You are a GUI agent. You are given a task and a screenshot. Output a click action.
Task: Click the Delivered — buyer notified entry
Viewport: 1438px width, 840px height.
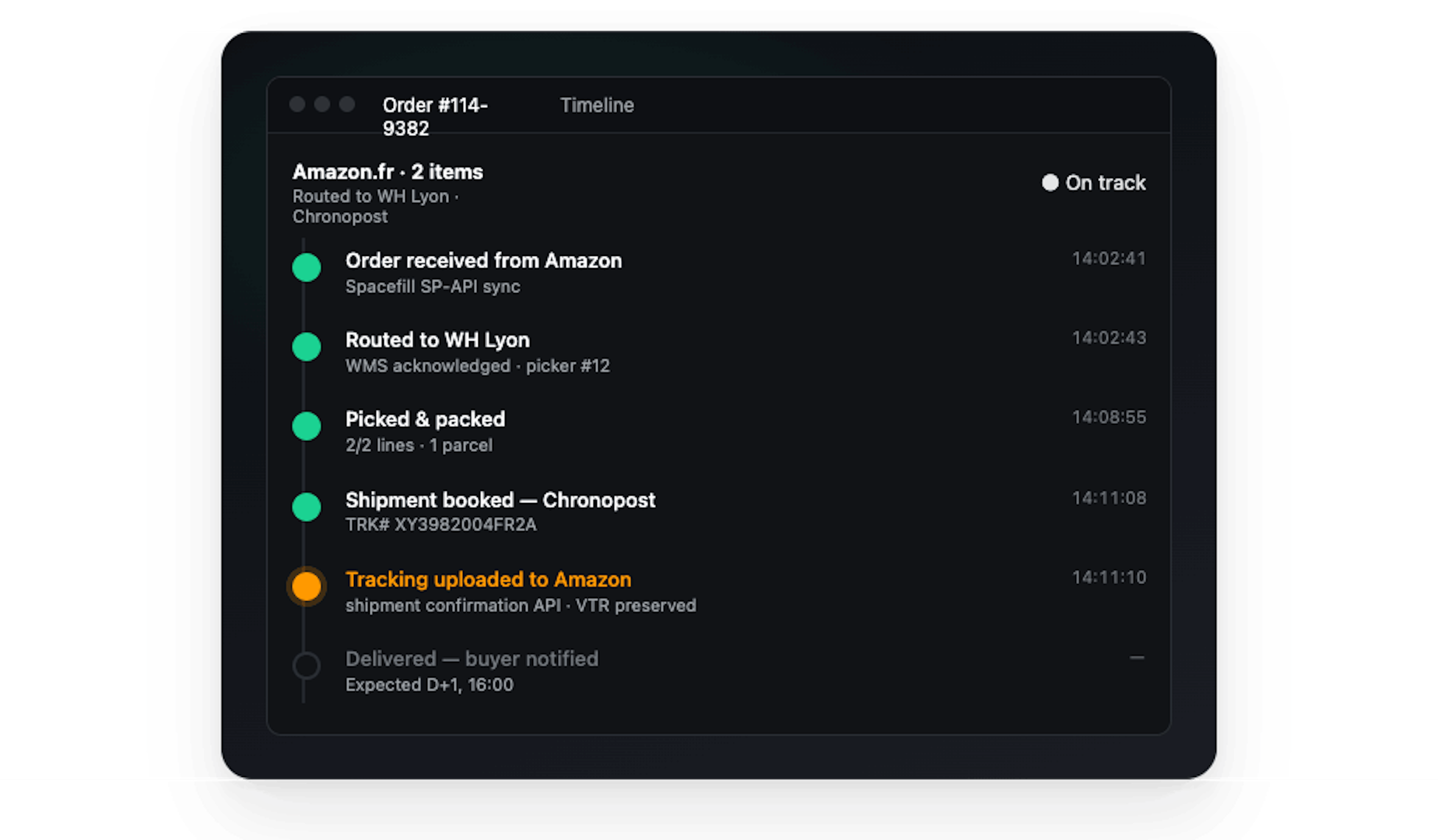point(472,659)
